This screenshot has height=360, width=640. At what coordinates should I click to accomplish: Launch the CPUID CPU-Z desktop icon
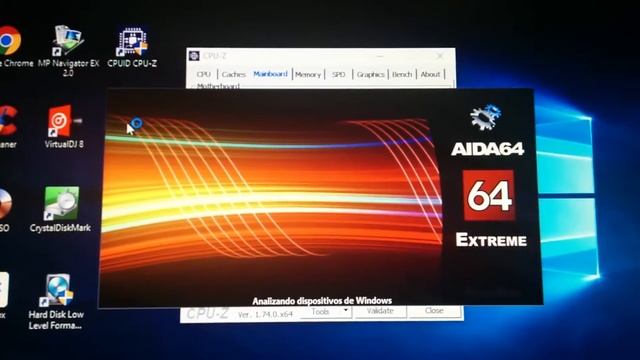tap(132, 47)
